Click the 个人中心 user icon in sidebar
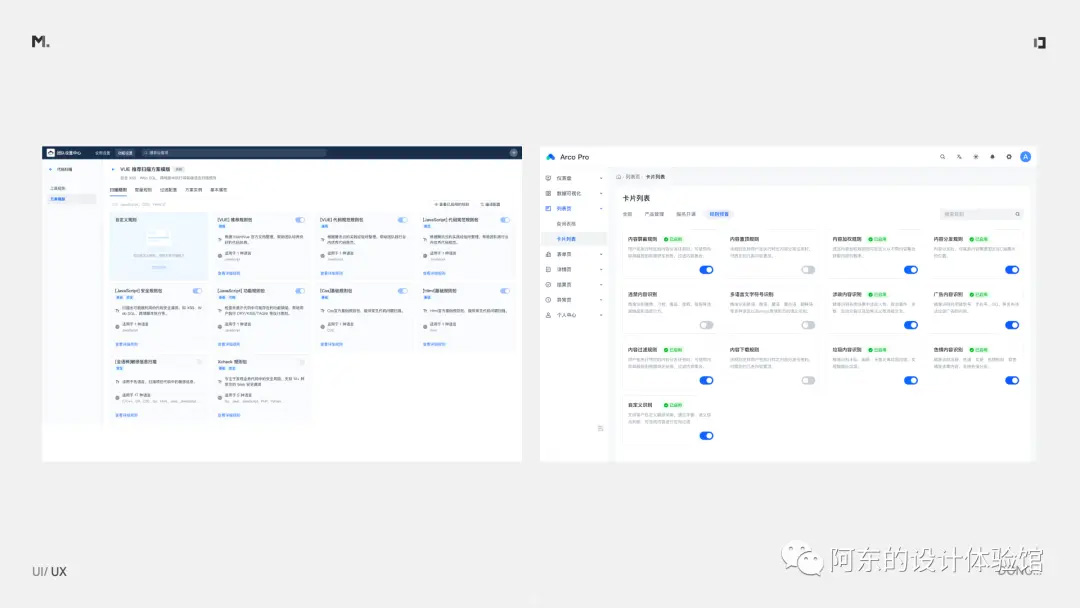This screenshot has height=608, width=1080. tap(548, 315)
